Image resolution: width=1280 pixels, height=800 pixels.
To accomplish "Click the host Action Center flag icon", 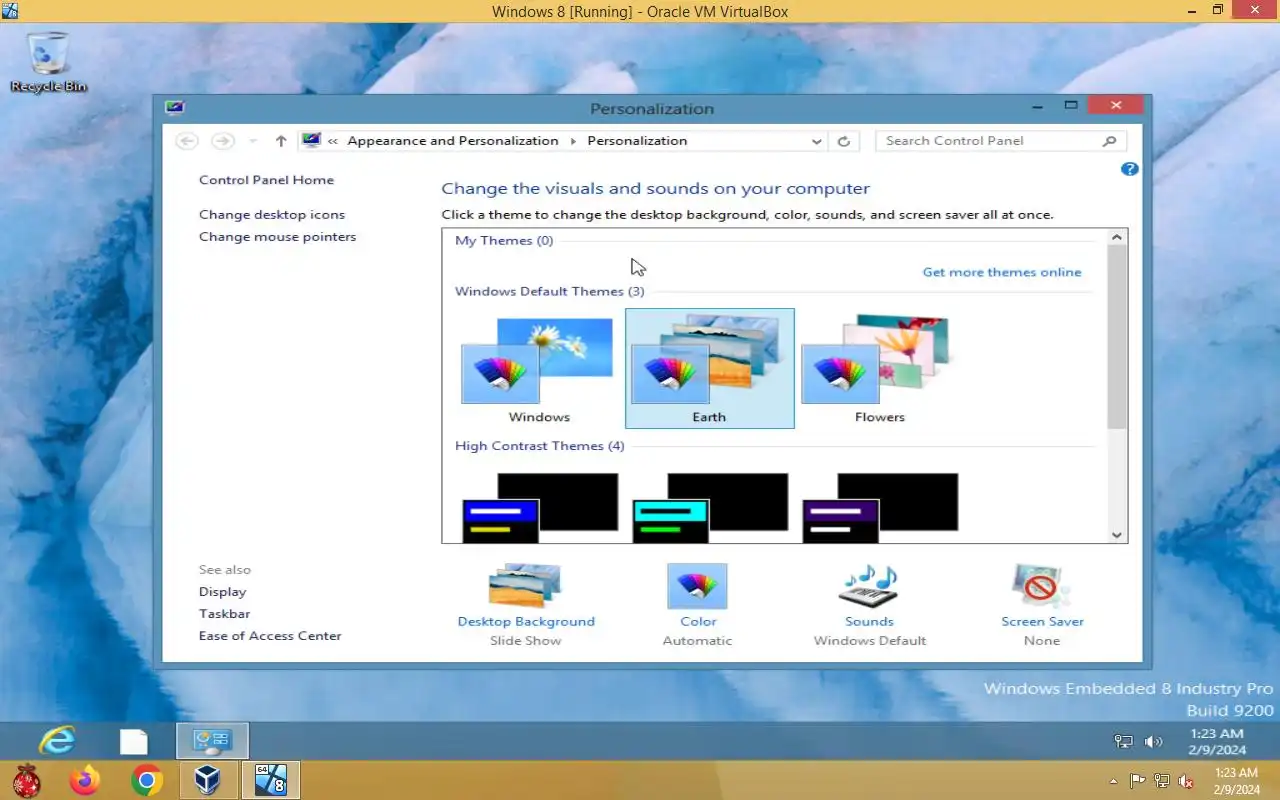I will point(1138,781).
